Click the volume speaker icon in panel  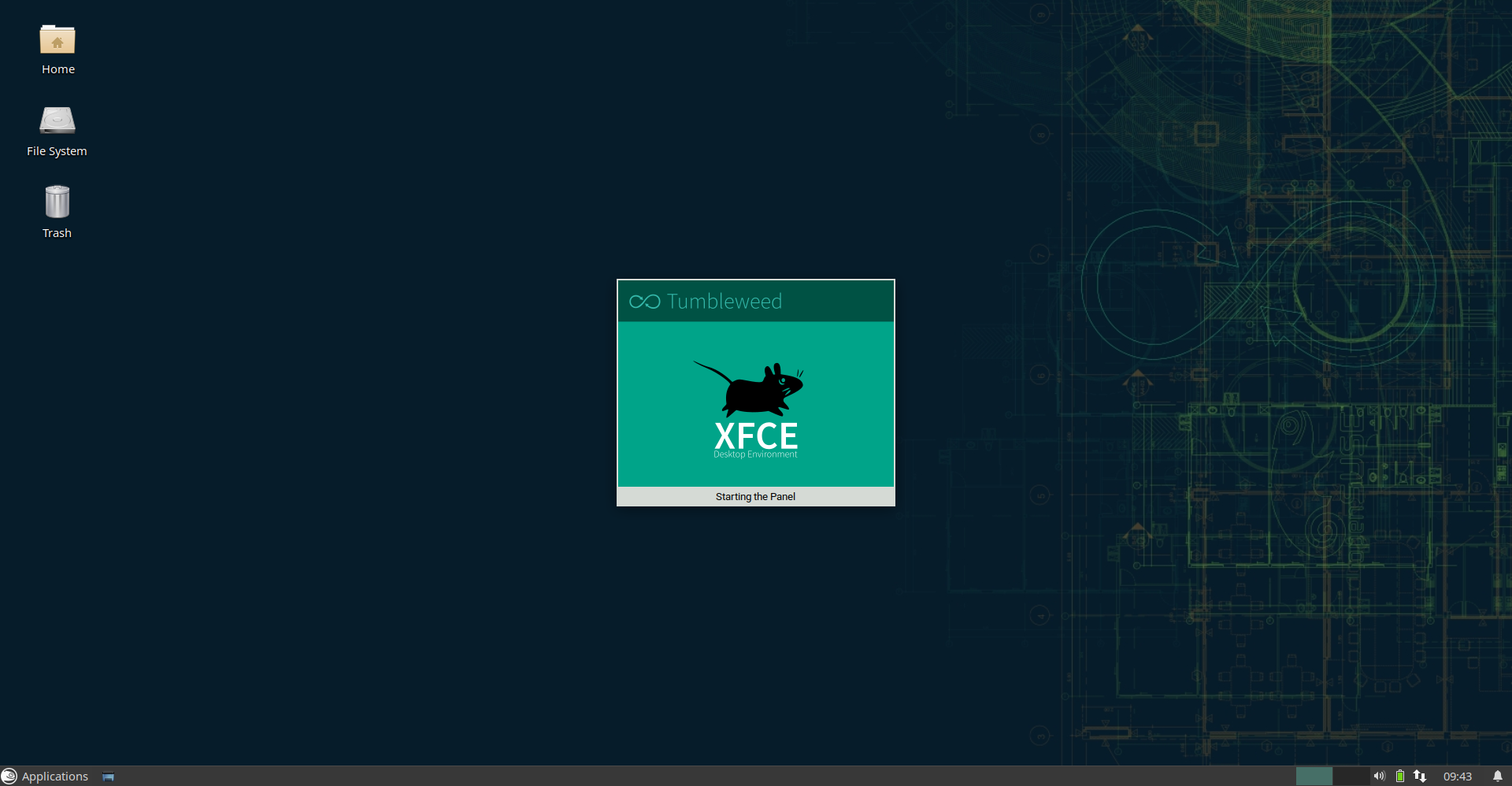tap(1379, 776)
